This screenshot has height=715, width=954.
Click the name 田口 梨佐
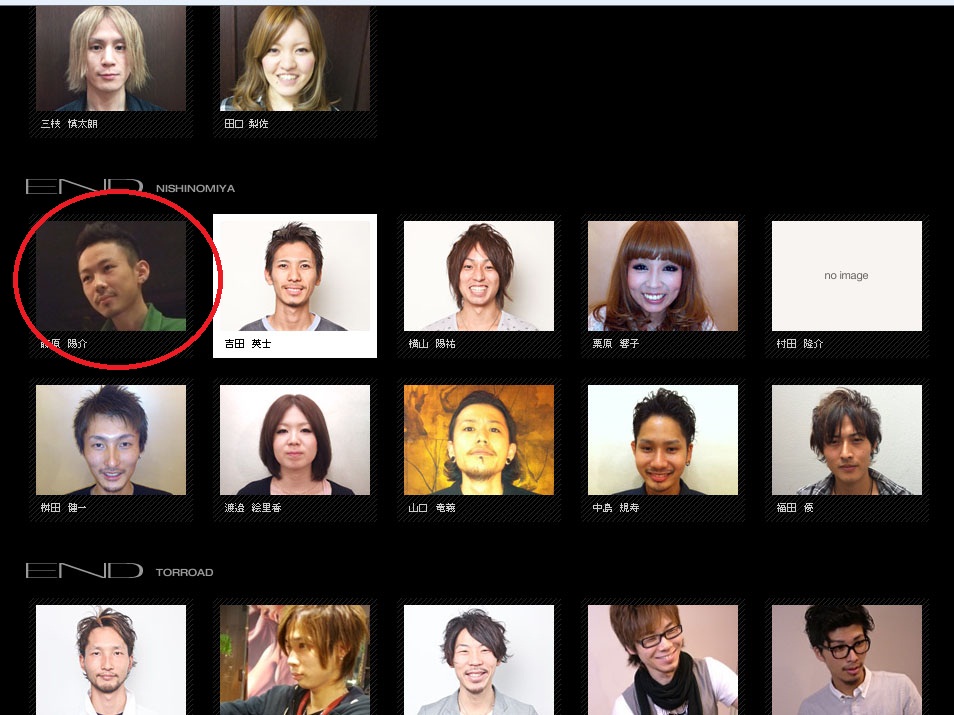[x=246, y=124]
